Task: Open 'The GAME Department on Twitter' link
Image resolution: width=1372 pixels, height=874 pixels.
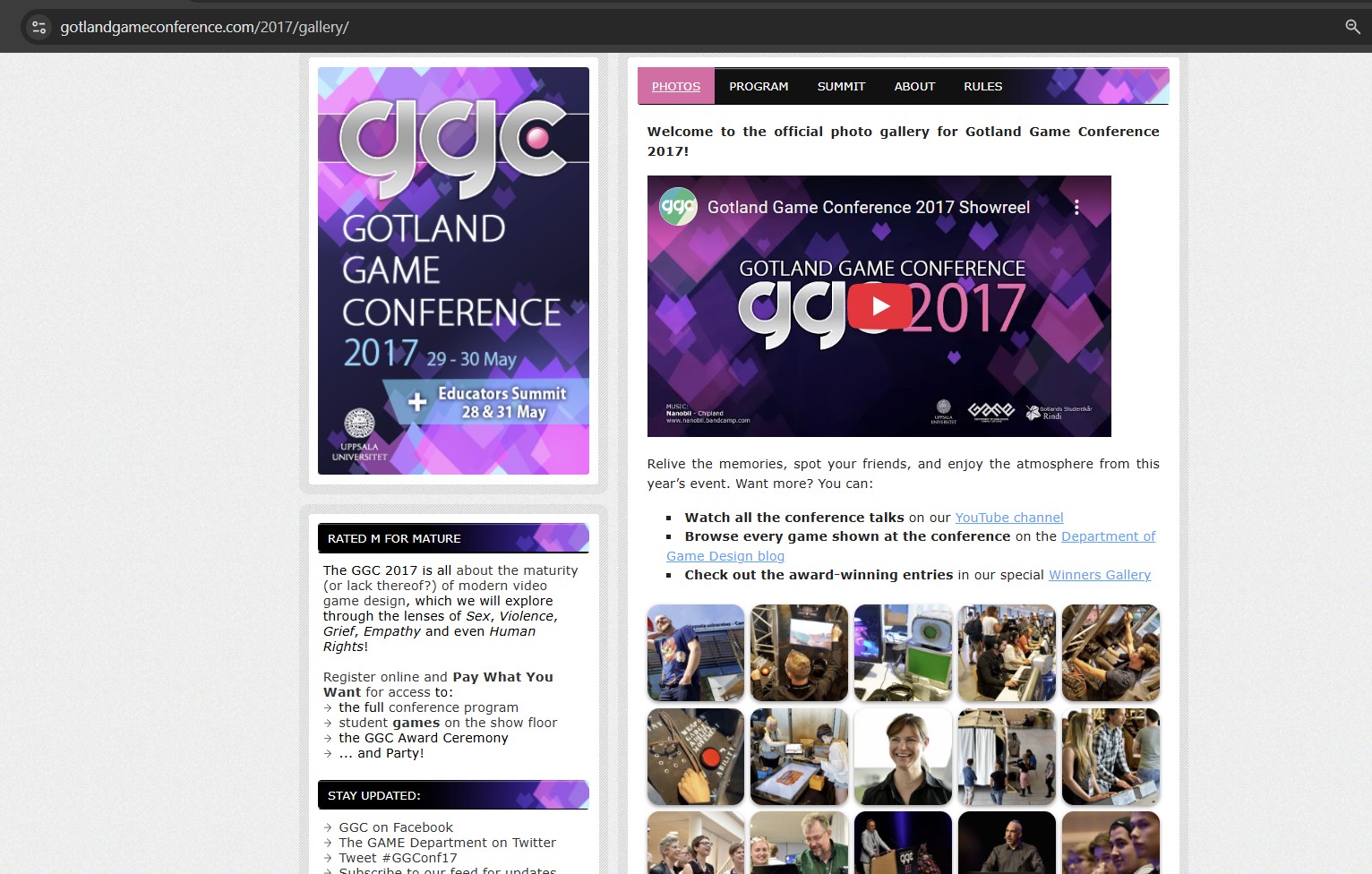Action: pyautogui.click(x=447, y=843)
